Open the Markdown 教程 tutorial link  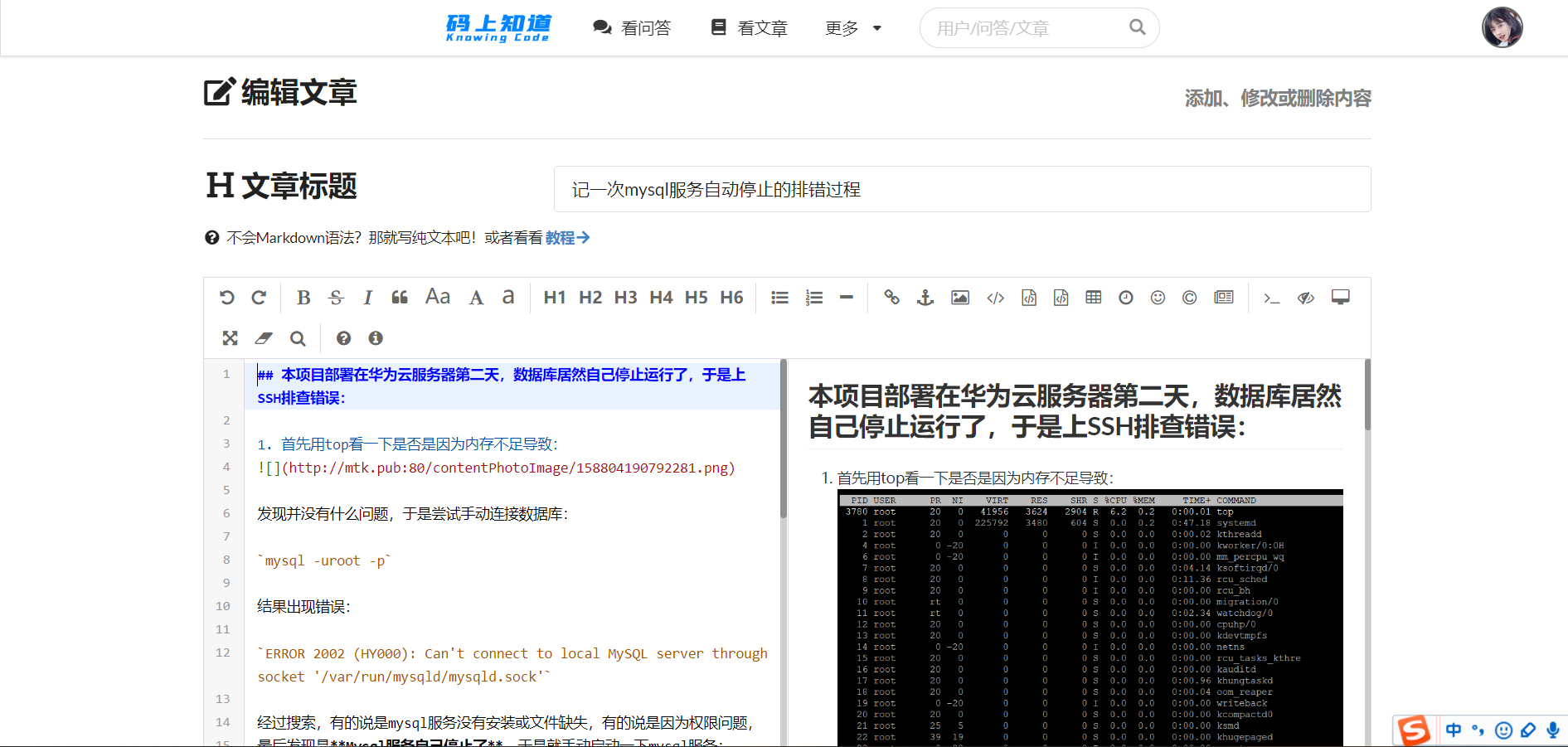click(x=567, y=238)
